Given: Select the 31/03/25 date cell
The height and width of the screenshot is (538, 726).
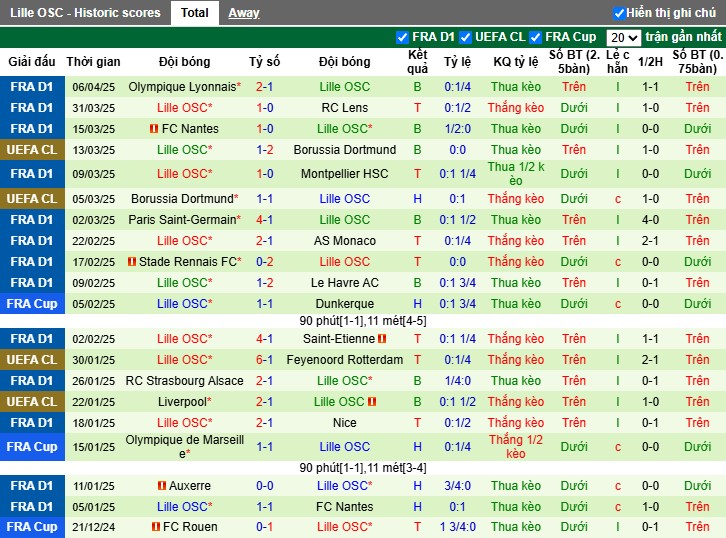Looking at the screenshot, I should (94, 108).
